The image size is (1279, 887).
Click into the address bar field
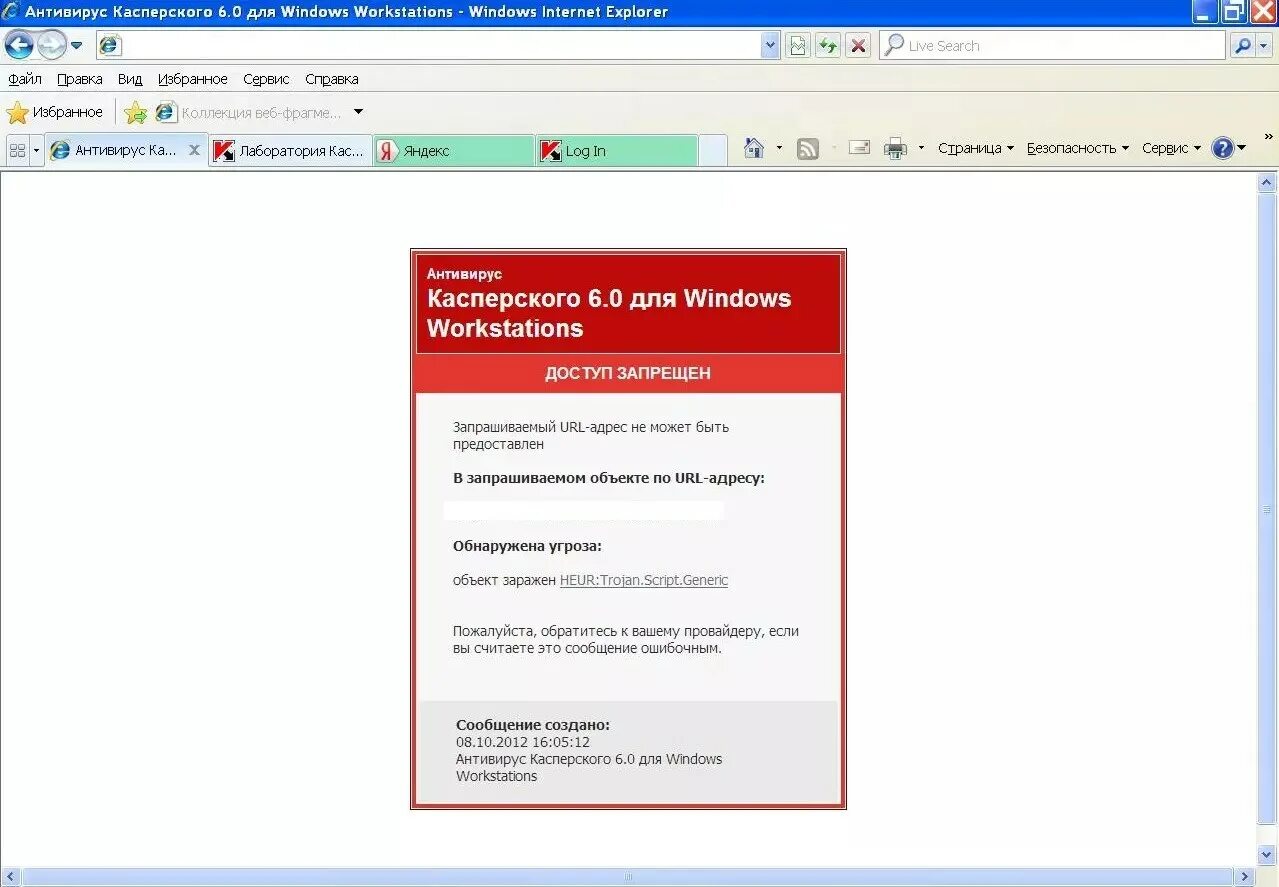tap(438, 45)
